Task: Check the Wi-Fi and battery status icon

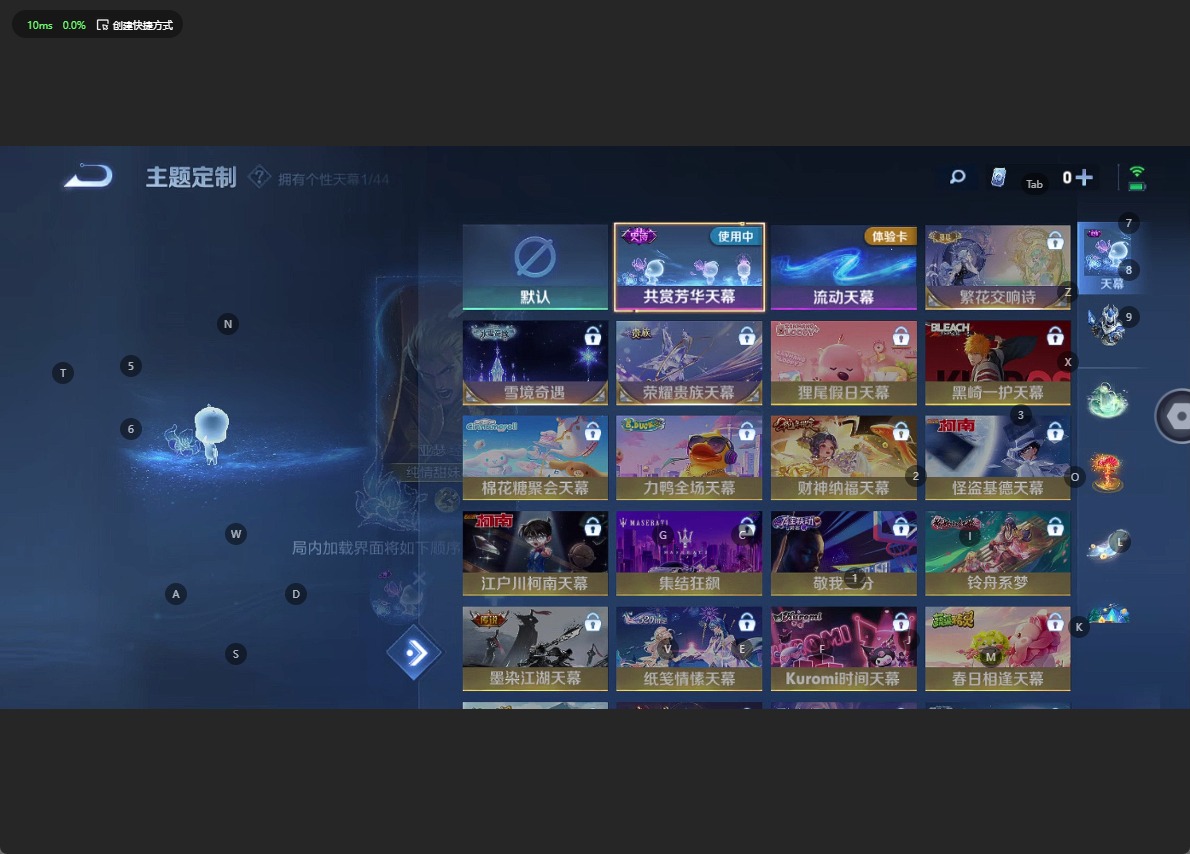Action: pos(1137,178)
